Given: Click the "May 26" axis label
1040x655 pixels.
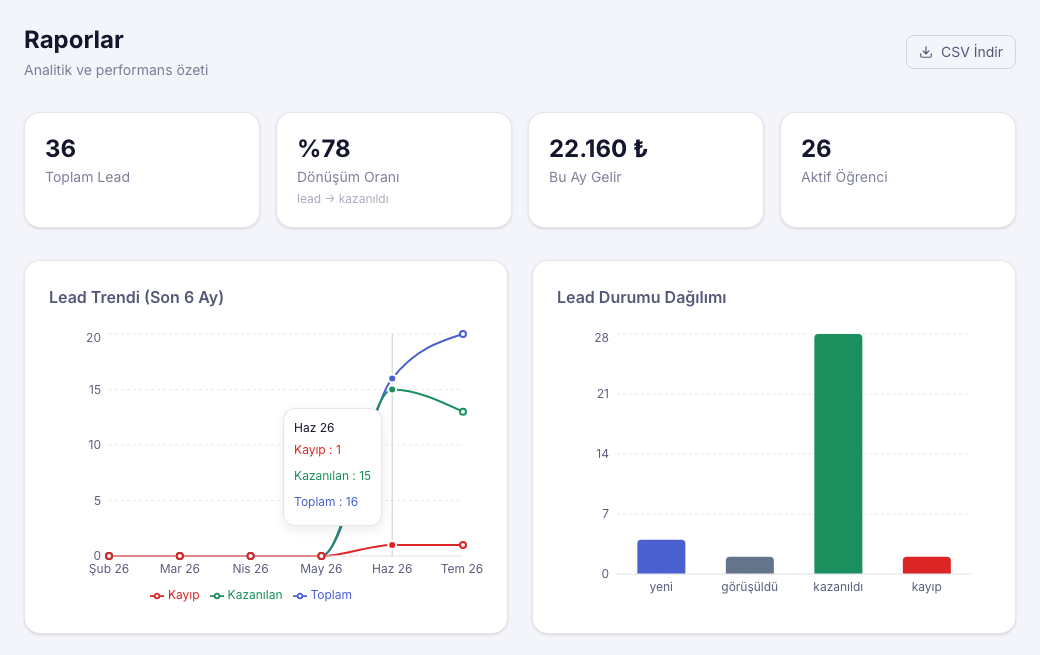Looking at the screenshot, I should pyautogui.click(x=321, y=569).
